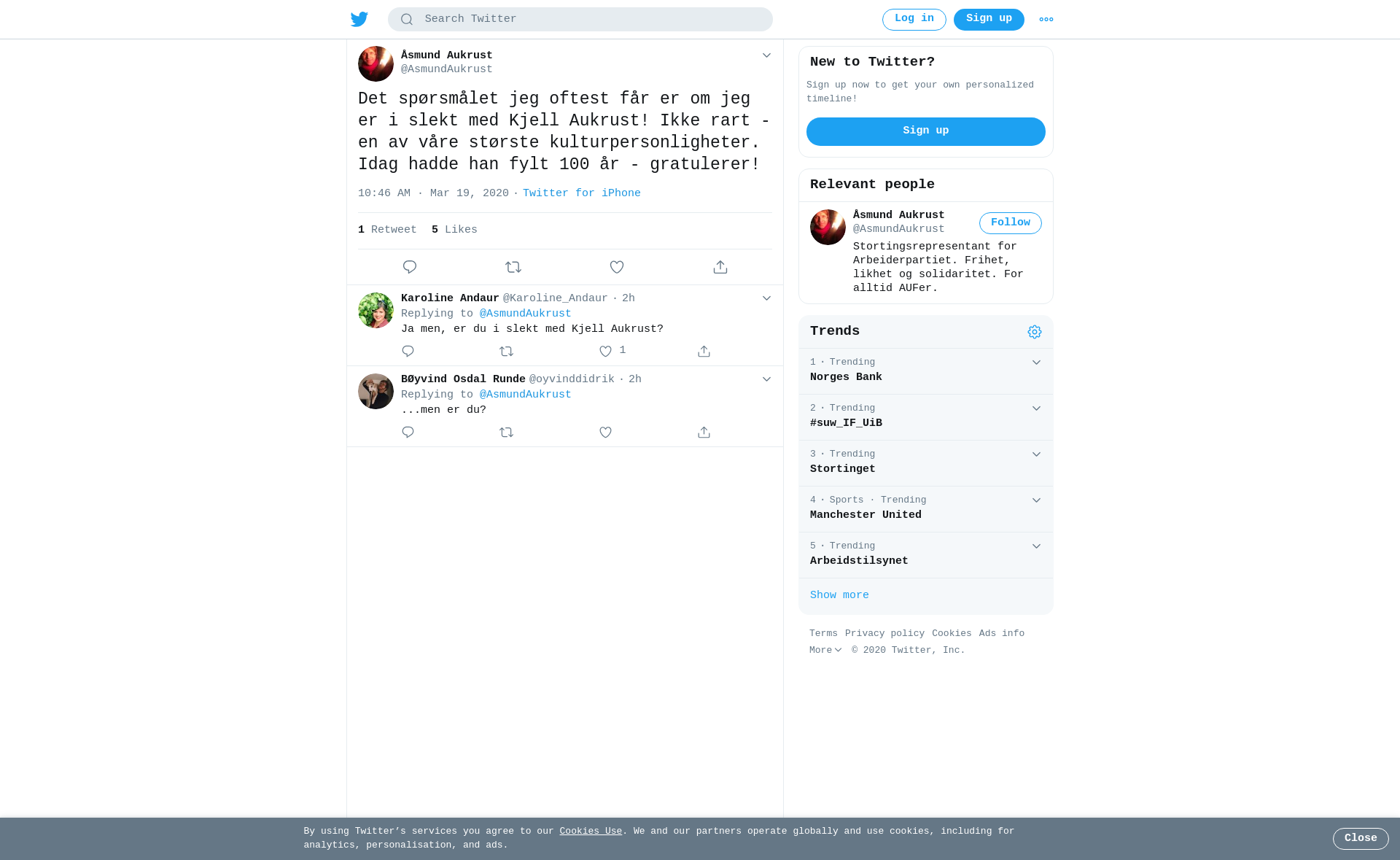
Task: Close the cookies notice banner
Action: point(1361,839)
